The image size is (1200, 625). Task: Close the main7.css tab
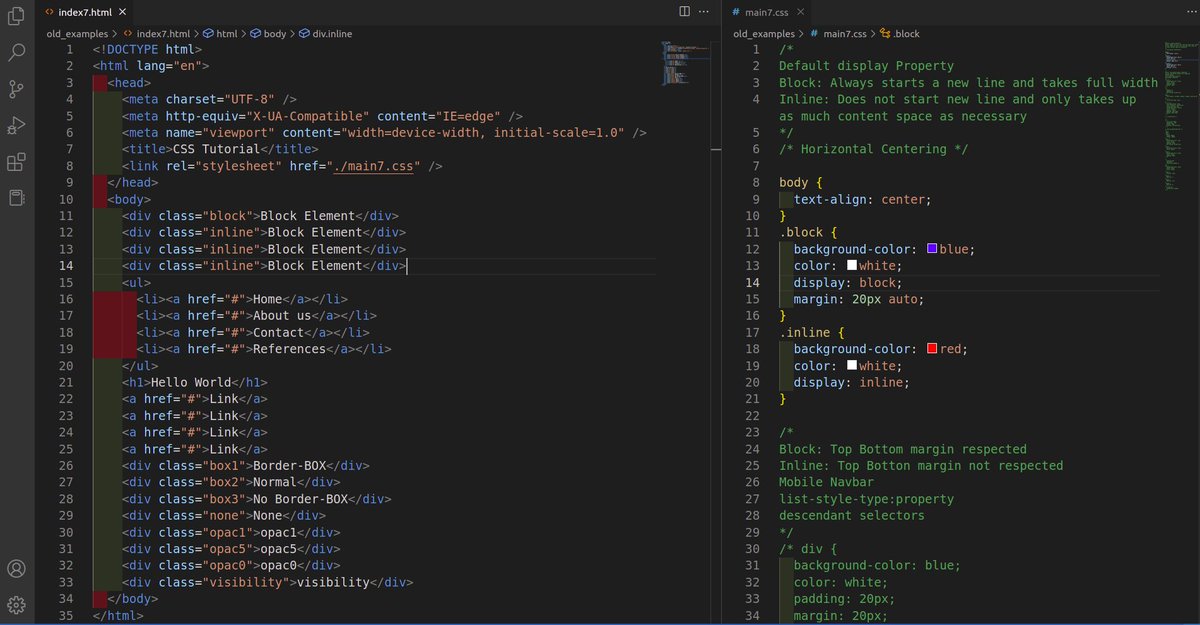tap(802, 12)
